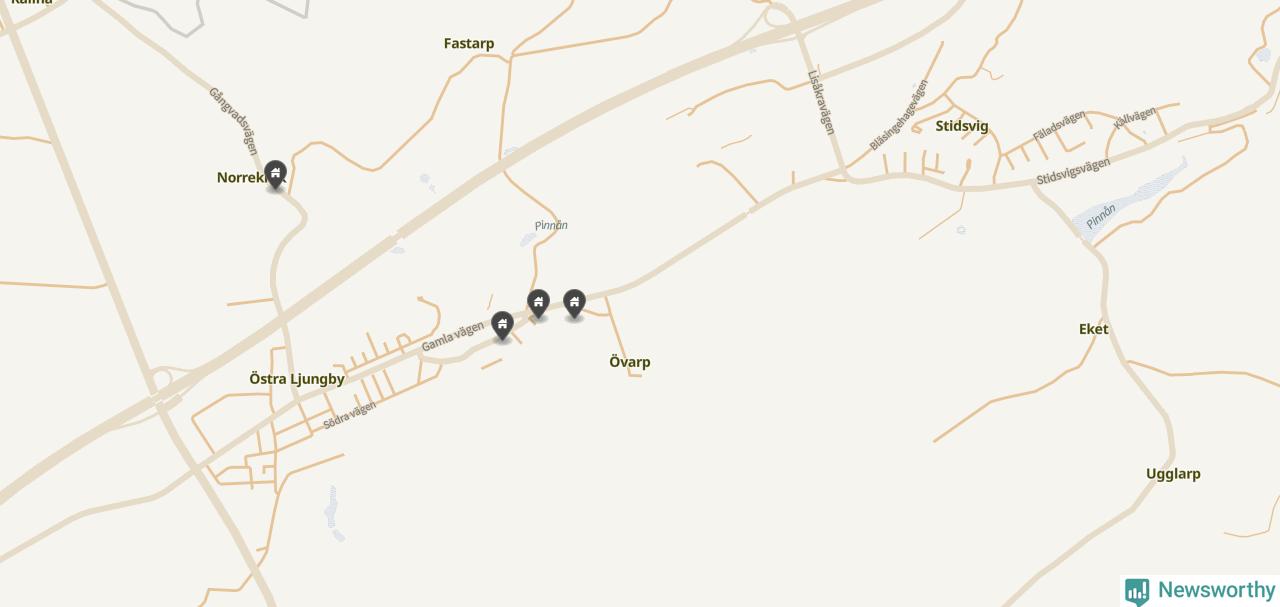Select the Ugglarp place label
The width and height of the screenshot is (1280, 607).
point(1173,474)
